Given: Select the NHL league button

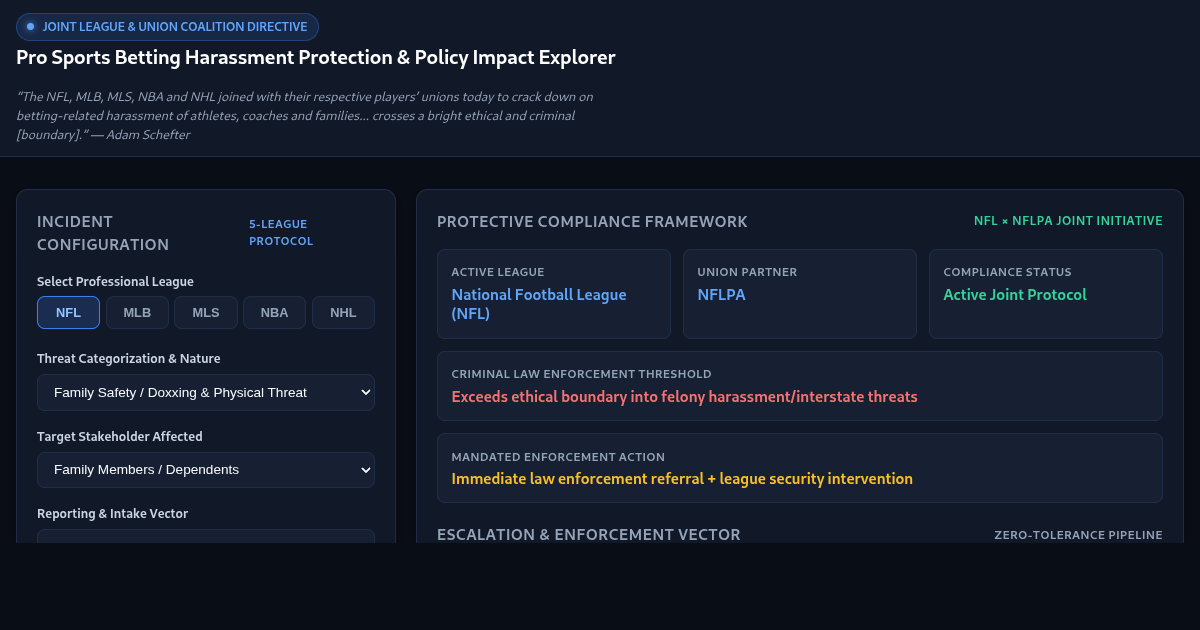Looking at the screenshot, I should coord(343,312).
